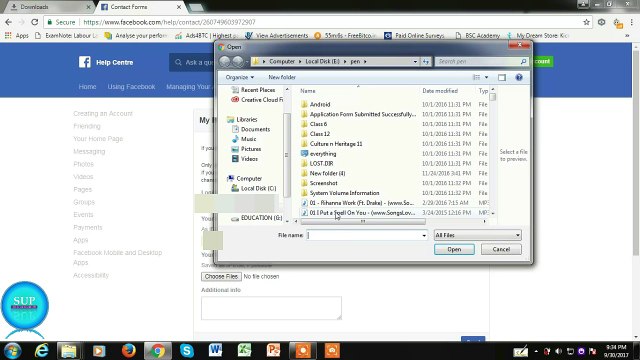Click the Additional info text area
Image resolution: width=640 pixels, height=360 pixels.
click(271, 308)
